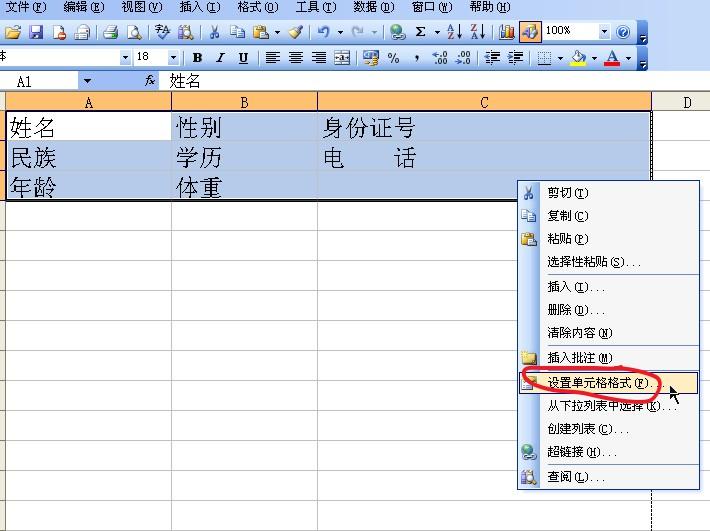
Task: Expand the Borders dropdown arrow
Action: coord(560,58)
